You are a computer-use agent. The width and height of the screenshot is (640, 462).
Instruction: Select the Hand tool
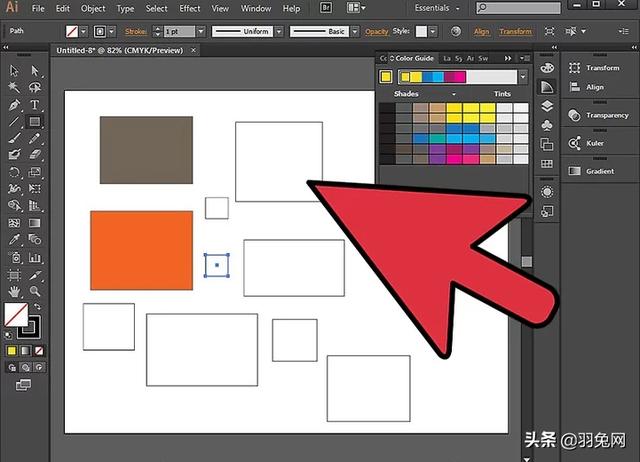[14, 292]
